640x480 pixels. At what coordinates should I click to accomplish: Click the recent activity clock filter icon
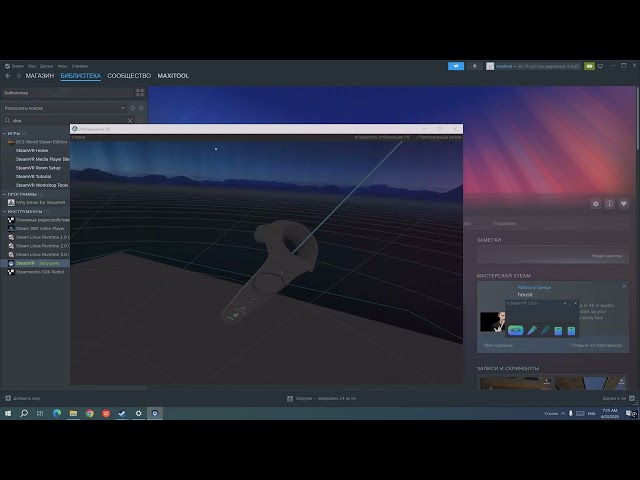pyautogui.click(x=132, y=108)
